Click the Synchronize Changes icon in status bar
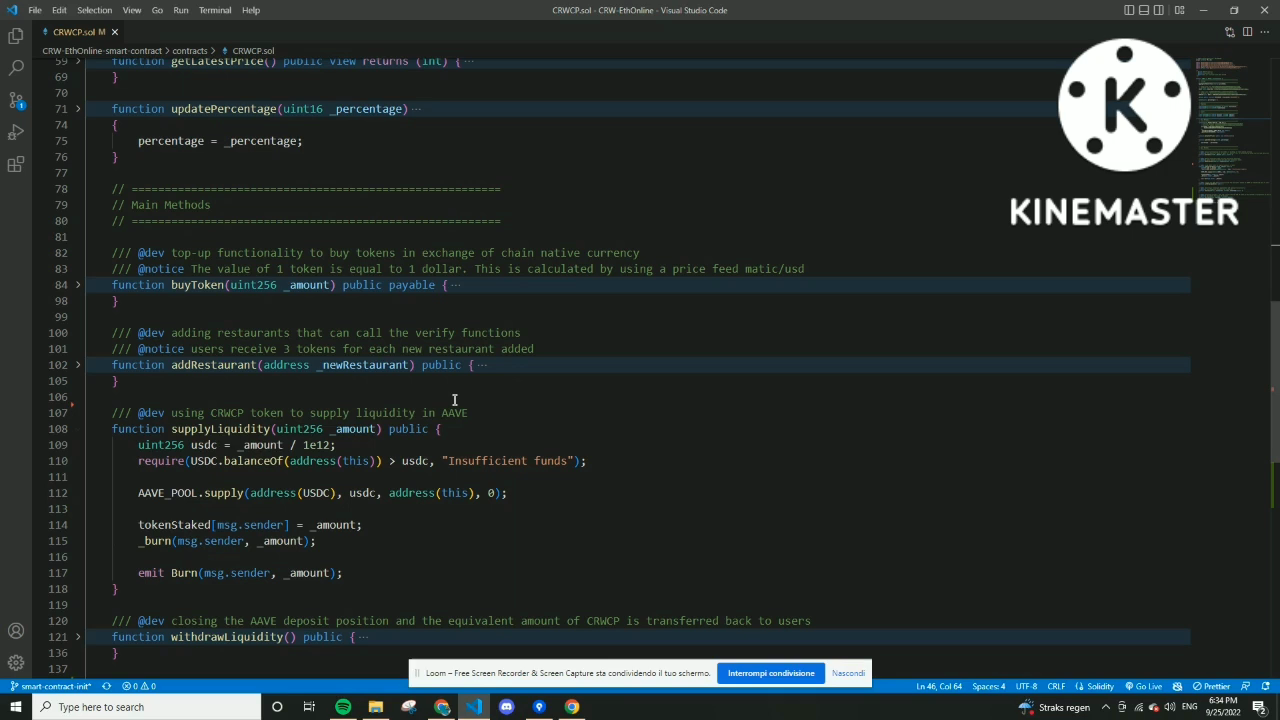This screenshot has width=1280, height=720. click(106, 686)
